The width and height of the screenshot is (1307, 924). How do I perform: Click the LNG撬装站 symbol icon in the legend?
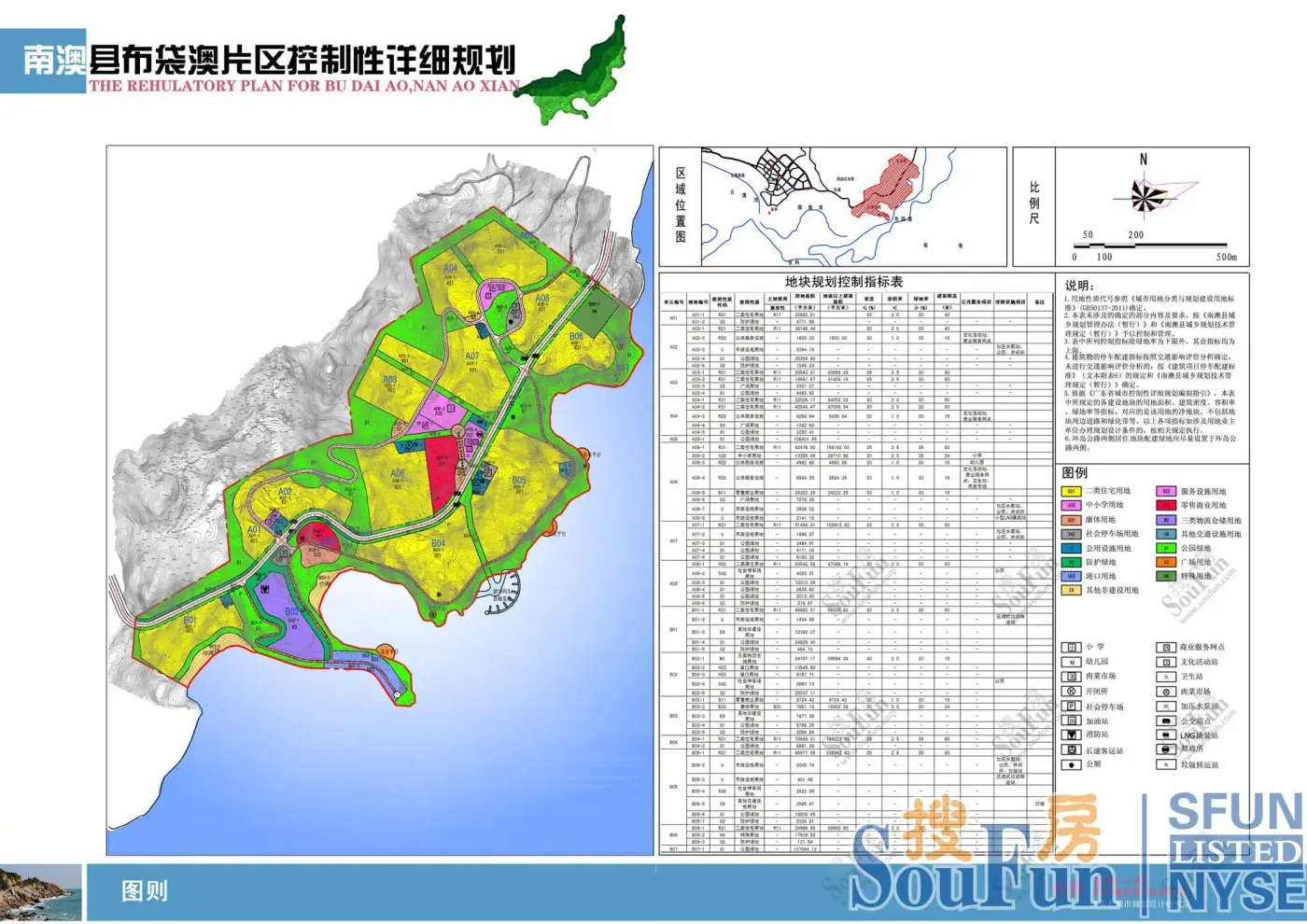click(x=1165, y=735)
